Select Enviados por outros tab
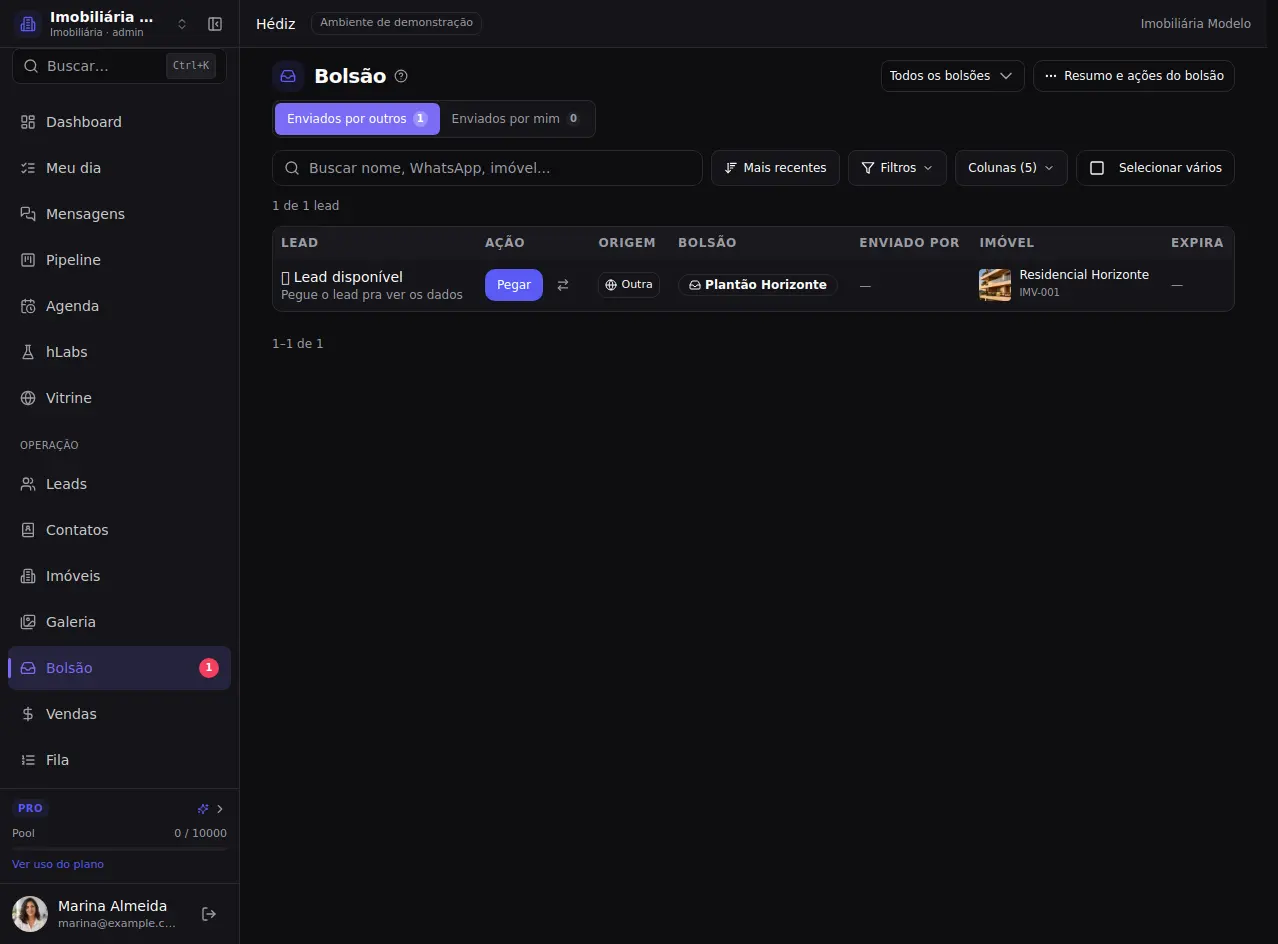 [x=357, y=119]
